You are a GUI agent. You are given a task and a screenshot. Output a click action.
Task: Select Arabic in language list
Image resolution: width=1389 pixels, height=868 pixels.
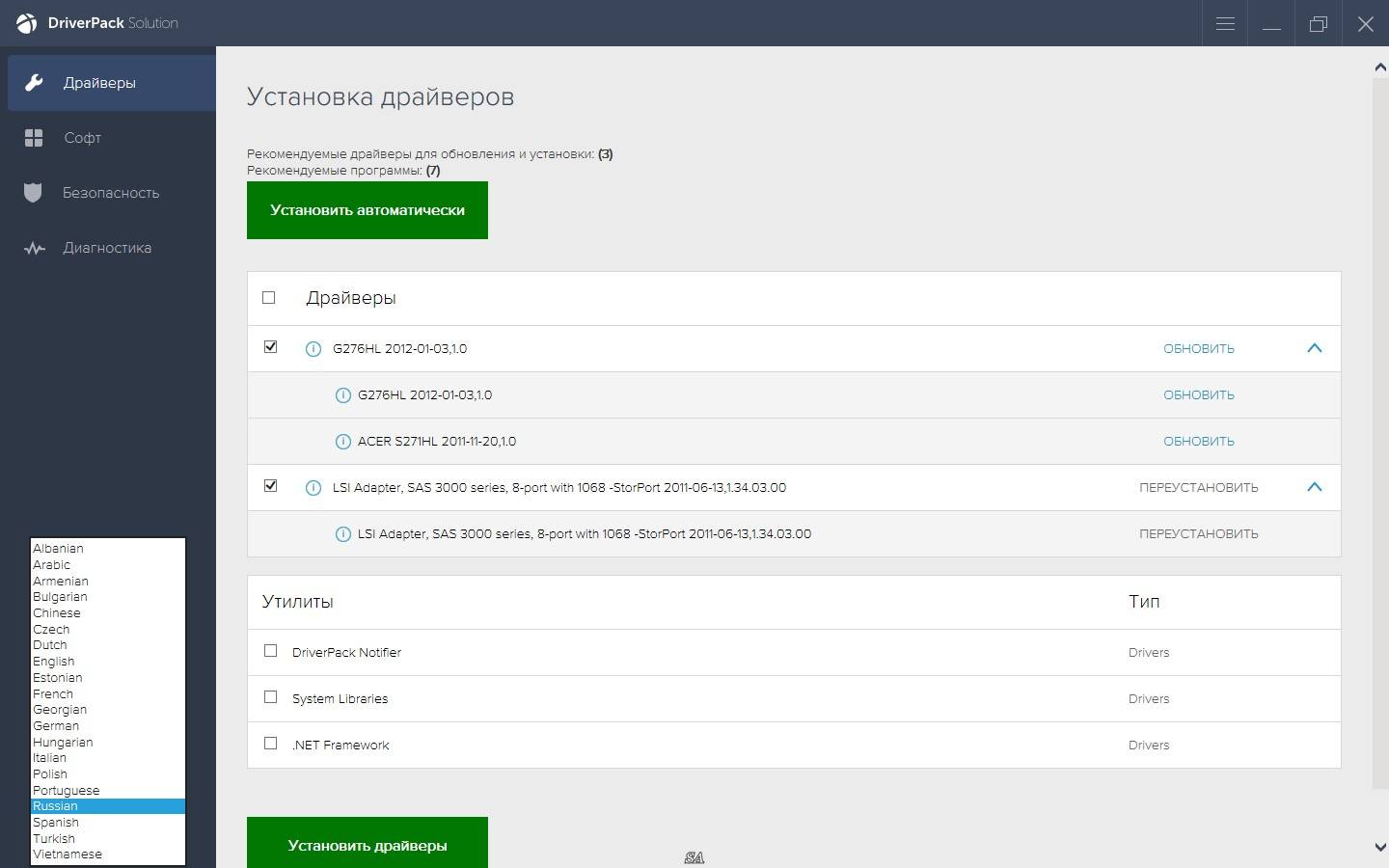(108, 565)
